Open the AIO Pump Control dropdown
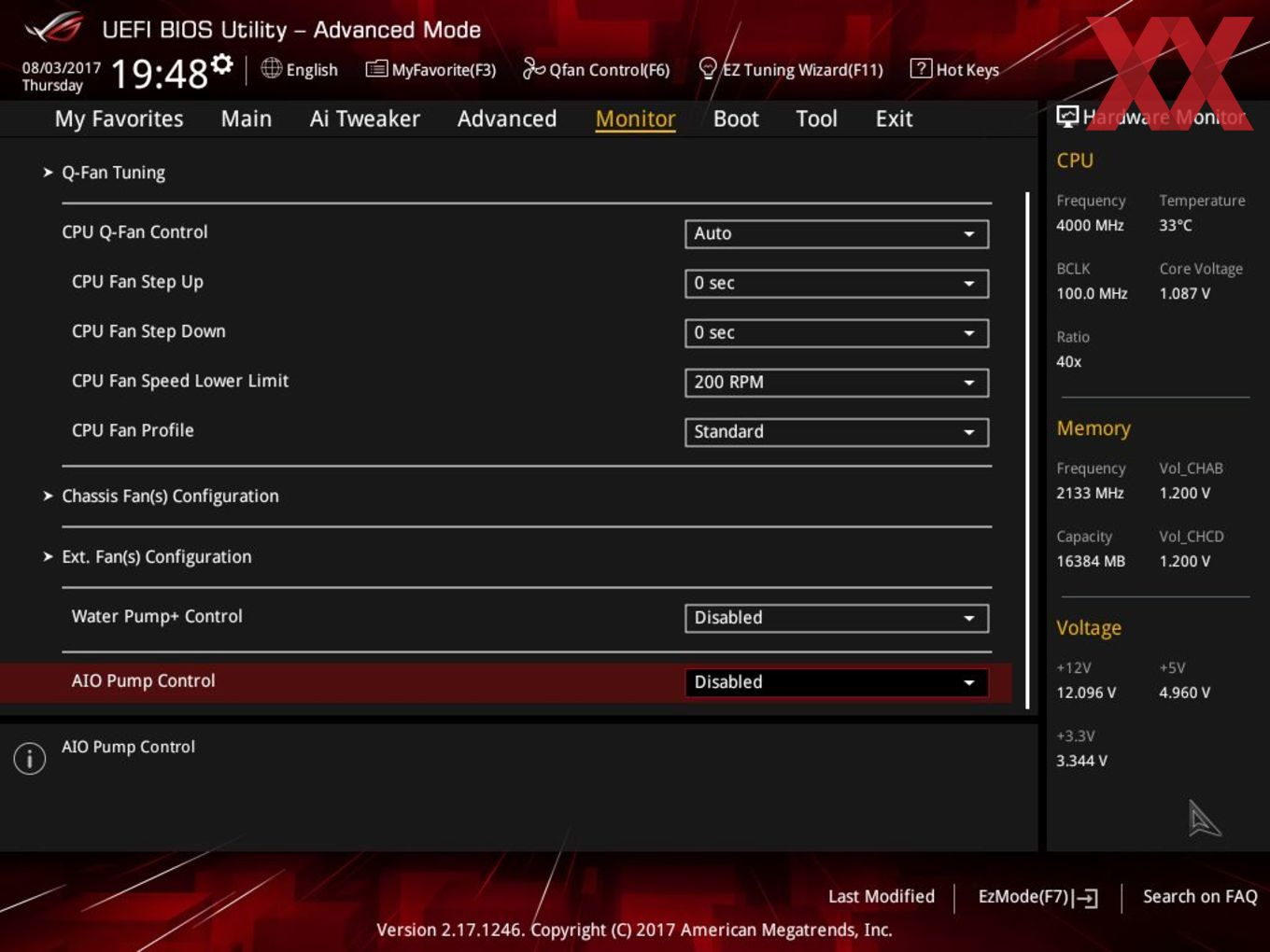 pos(837,682)
